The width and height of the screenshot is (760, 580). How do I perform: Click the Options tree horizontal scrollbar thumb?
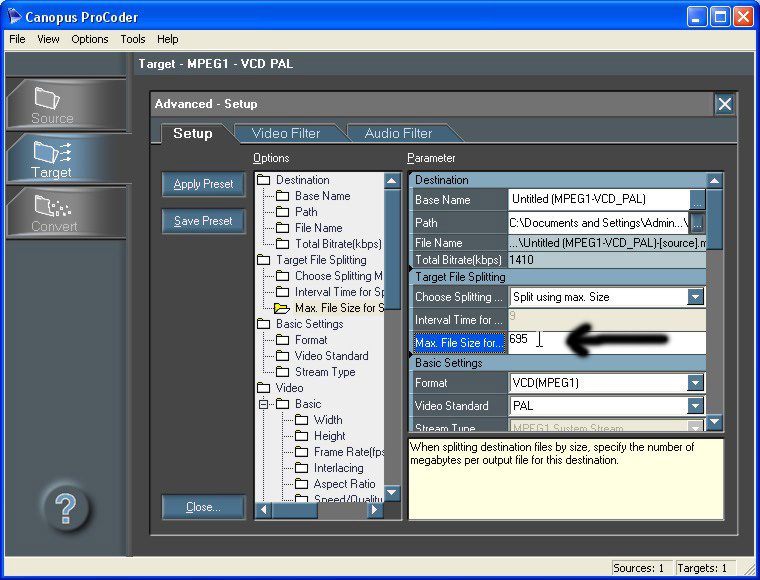coord(295,510)
